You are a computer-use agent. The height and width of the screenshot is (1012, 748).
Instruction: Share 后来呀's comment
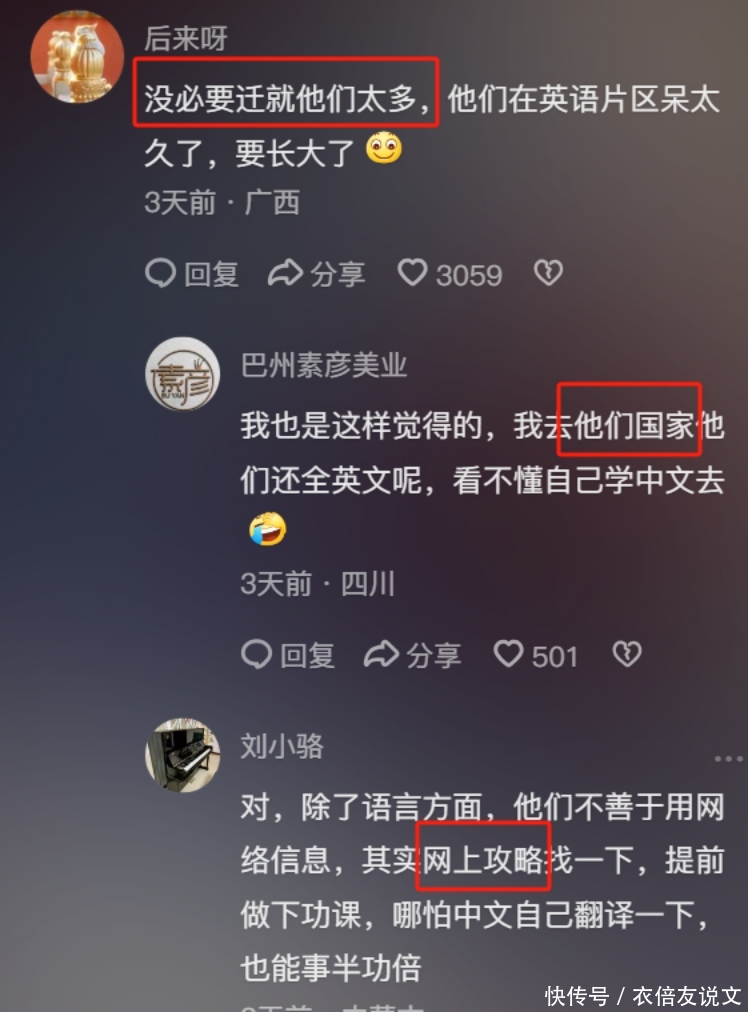[x=317, y=274]
